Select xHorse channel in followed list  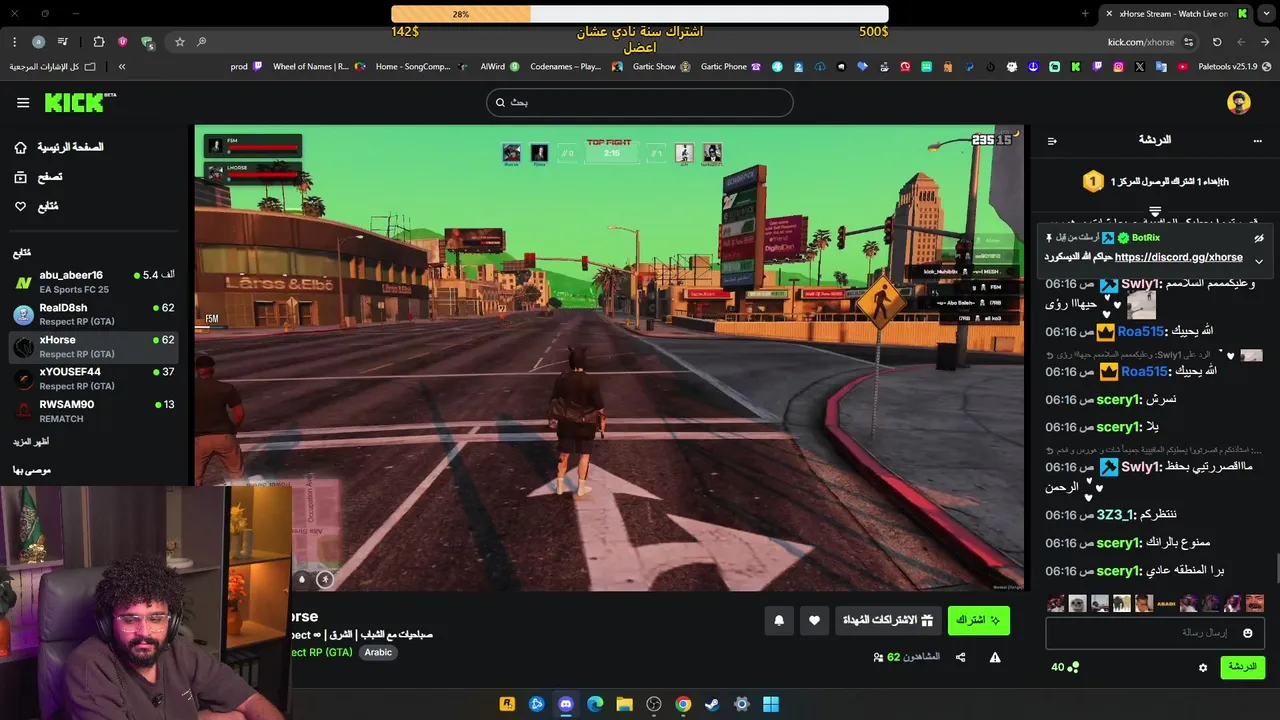click(x=95, y=346)
